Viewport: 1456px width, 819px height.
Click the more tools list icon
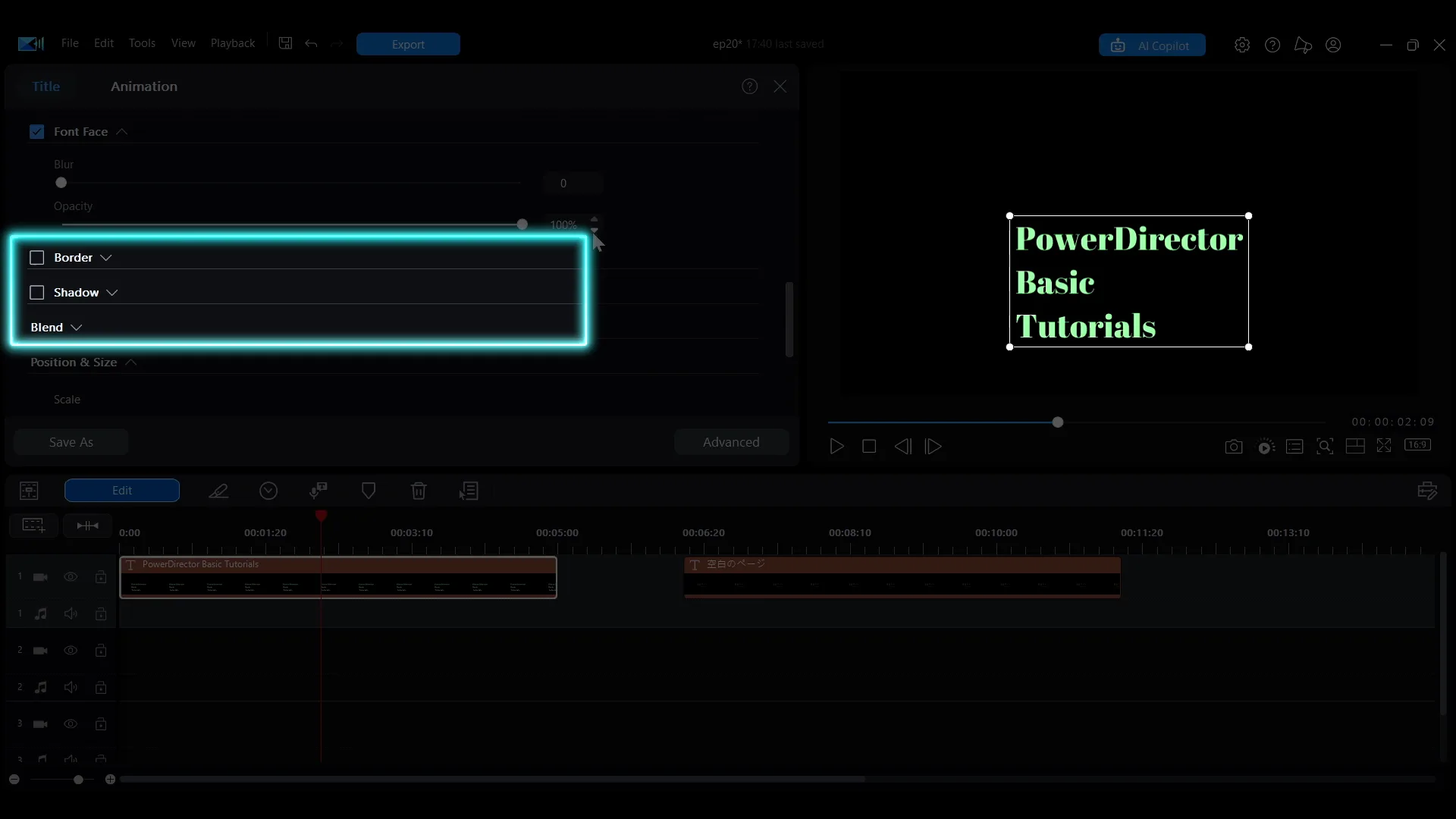pos(469,491)
